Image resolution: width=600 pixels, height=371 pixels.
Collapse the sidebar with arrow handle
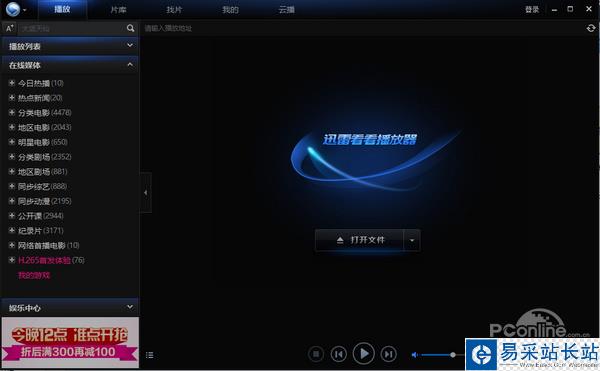click(146, 192)
